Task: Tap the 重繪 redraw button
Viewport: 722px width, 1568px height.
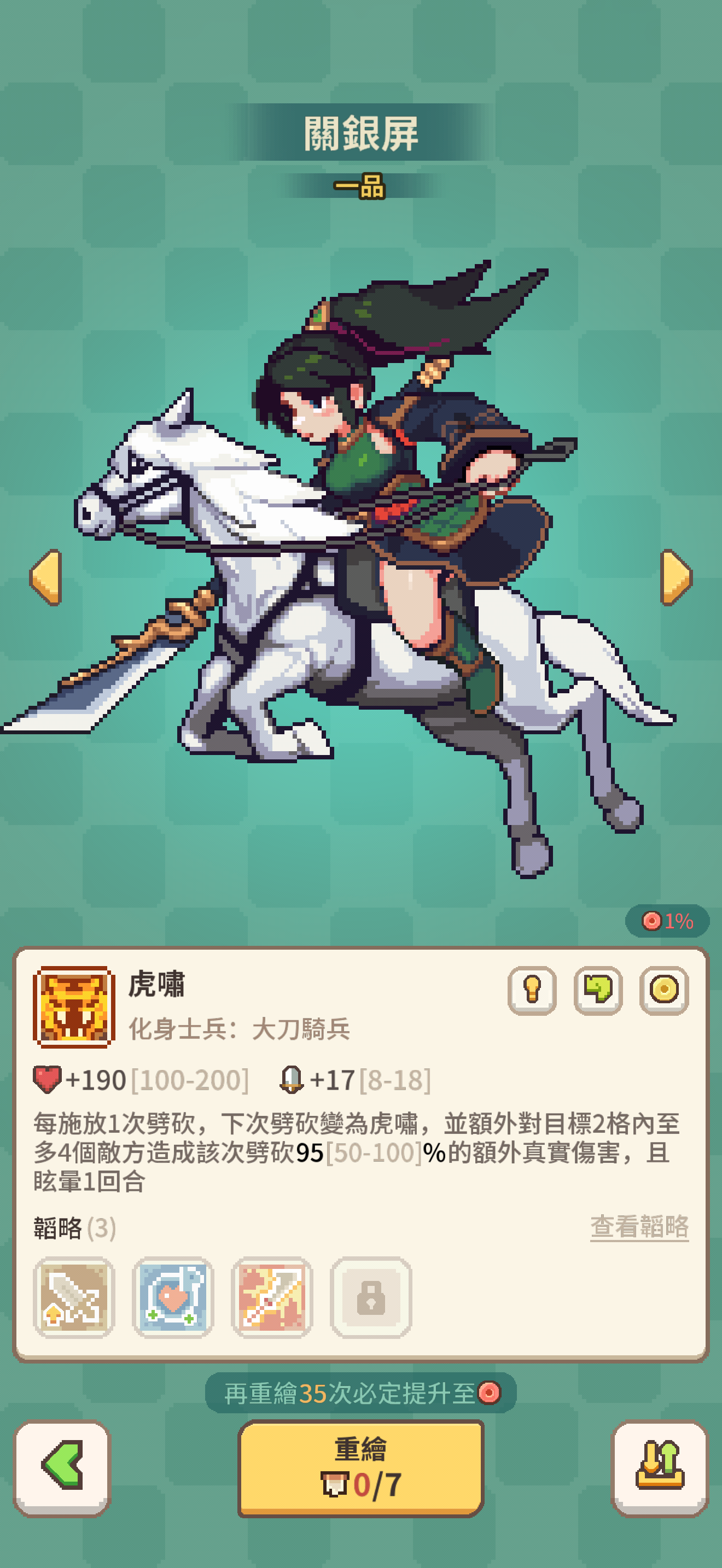Action: coord(361,1467)
